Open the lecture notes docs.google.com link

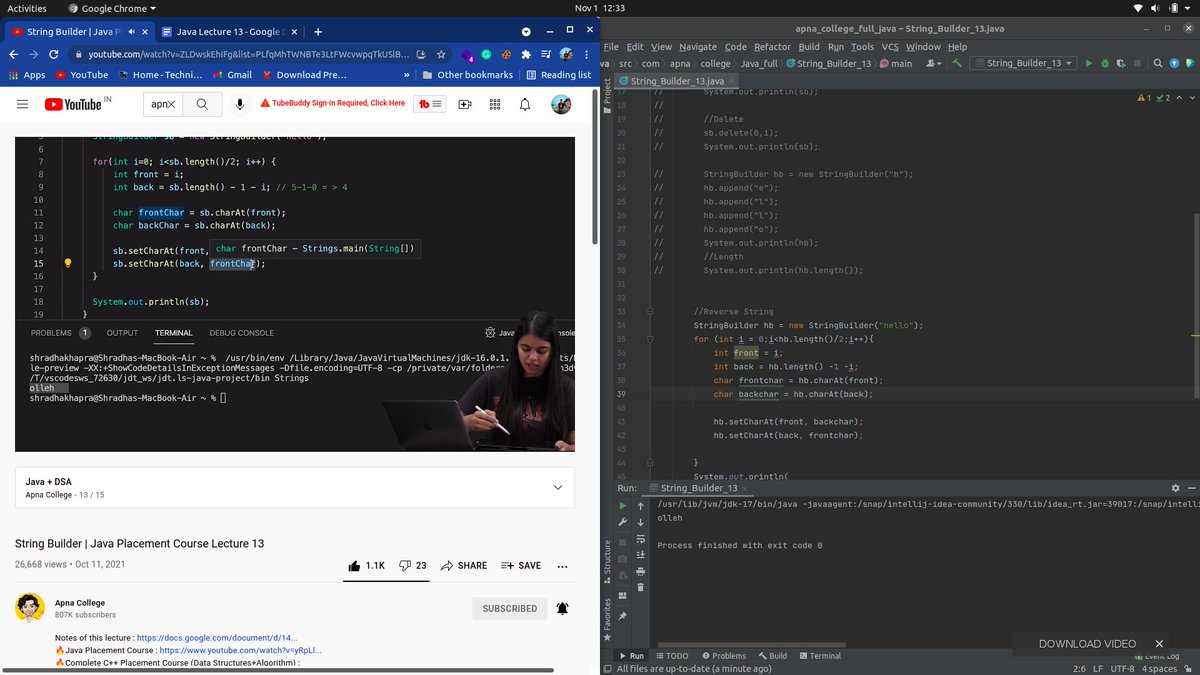217,637
